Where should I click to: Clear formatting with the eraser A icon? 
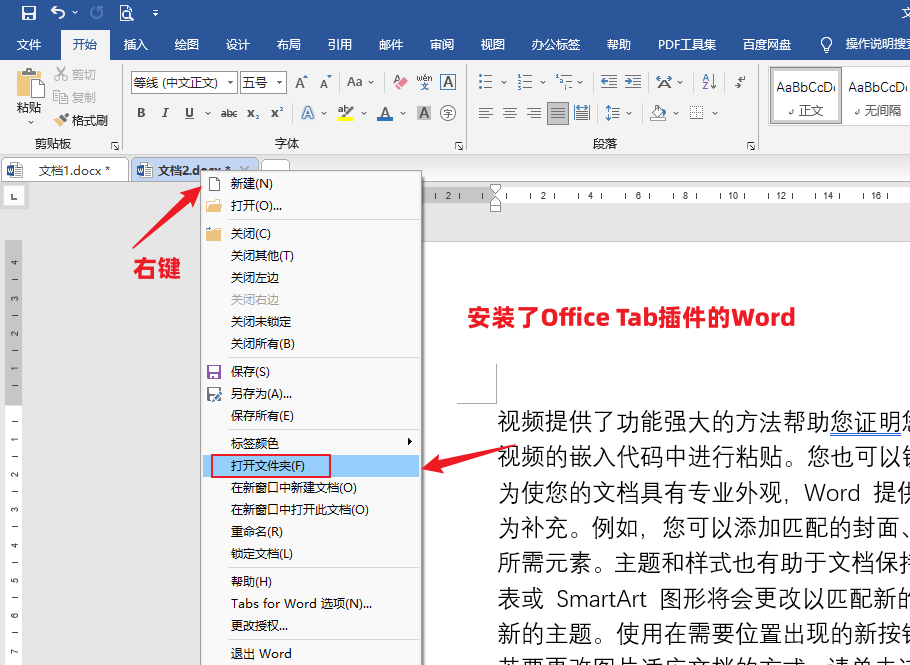(x=400, y=82)
